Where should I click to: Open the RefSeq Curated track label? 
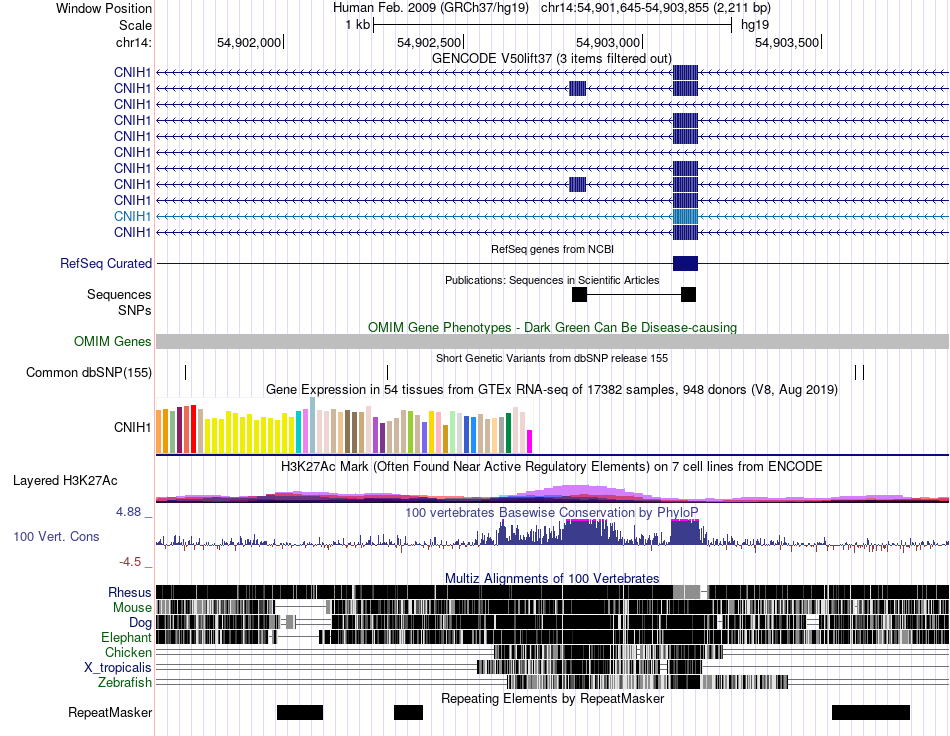tap(106, 264)
